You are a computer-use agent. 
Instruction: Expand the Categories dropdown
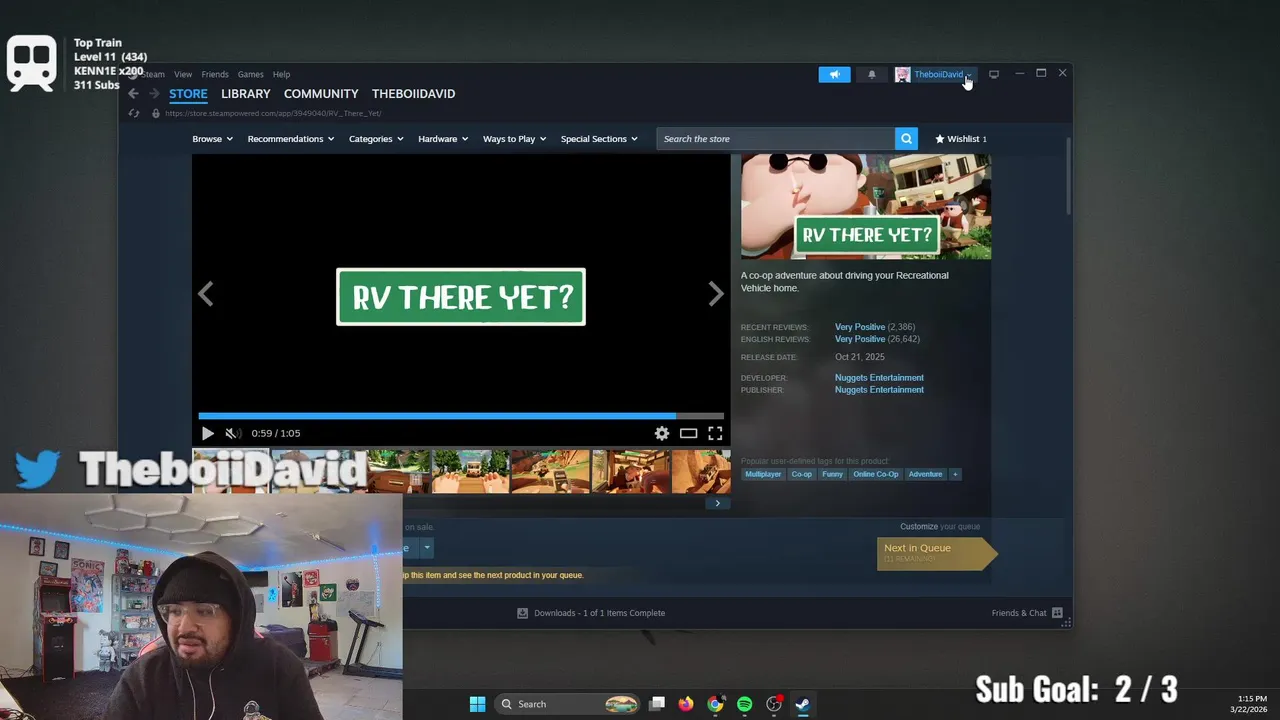(376, 139)
